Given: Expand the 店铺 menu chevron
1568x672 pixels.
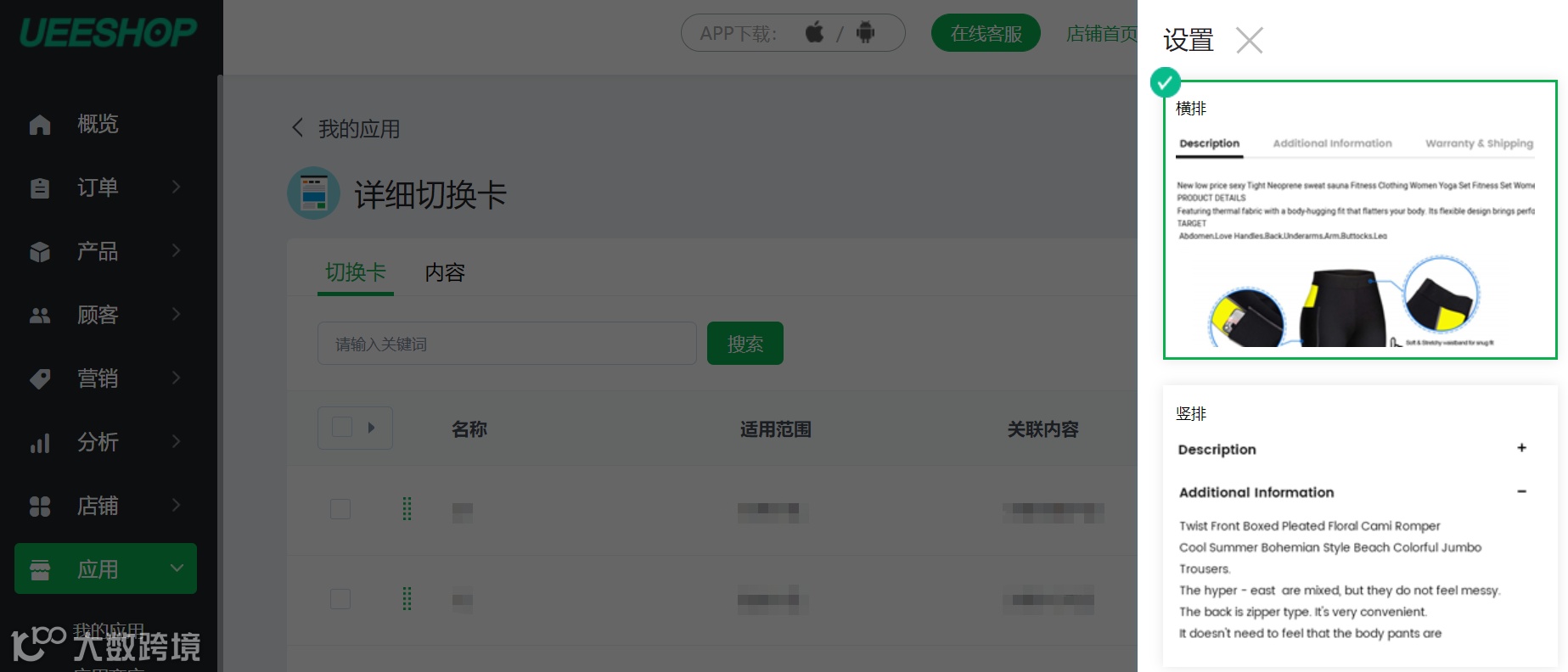Looking at the screenshot, I should [x=176, y=505].
